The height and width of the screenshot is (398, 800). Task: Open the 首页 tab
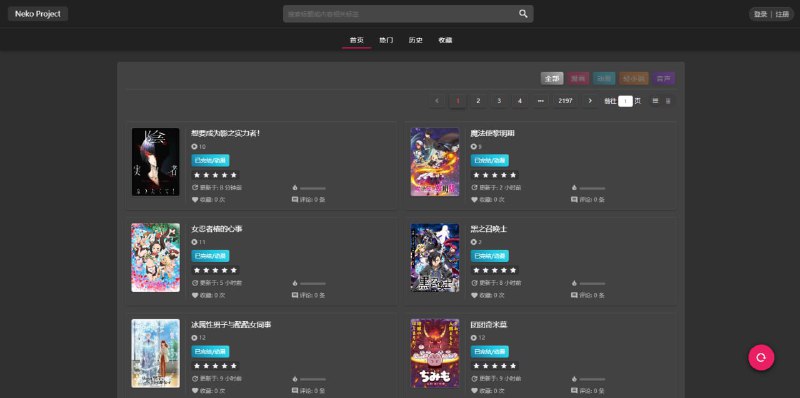pyautogui.click(x=357, y=40)
